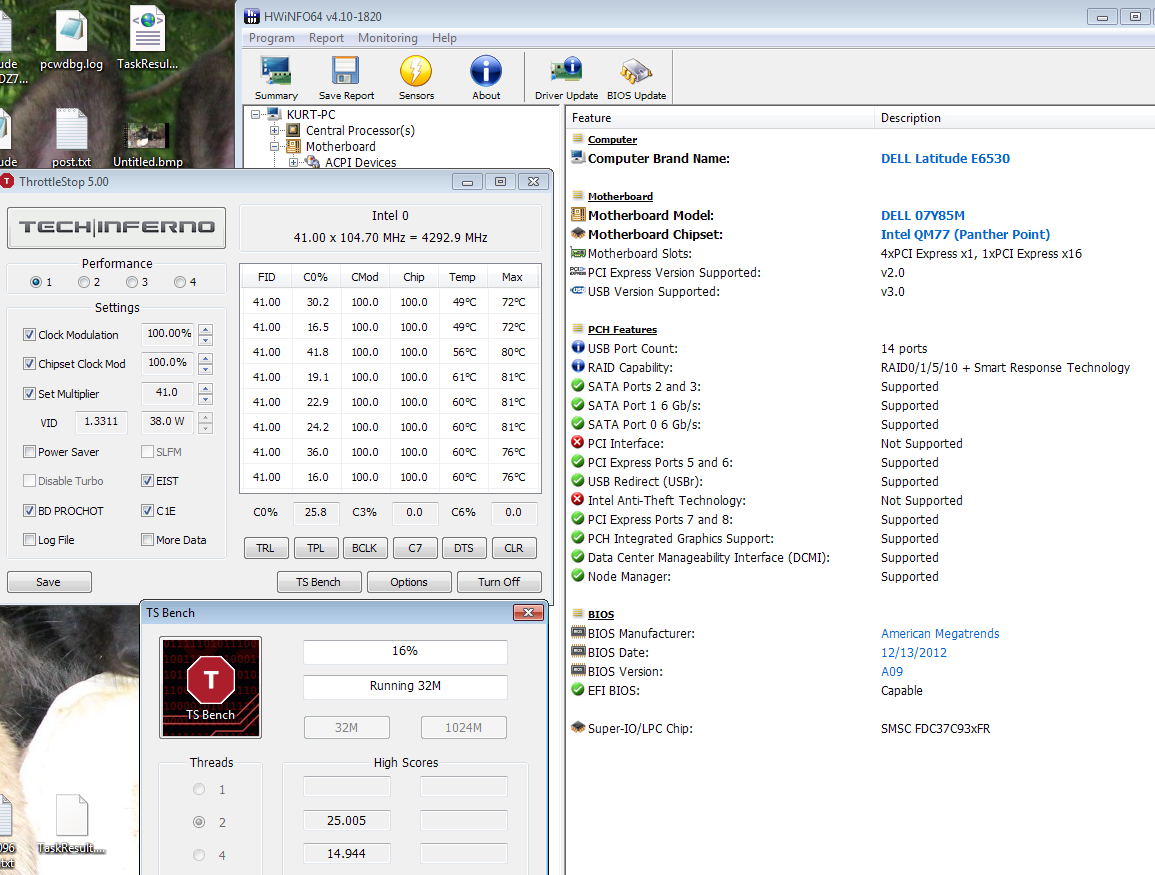Click the About info icon
The width and height of the screenshot is (1155, 875).
coord(486,77)
